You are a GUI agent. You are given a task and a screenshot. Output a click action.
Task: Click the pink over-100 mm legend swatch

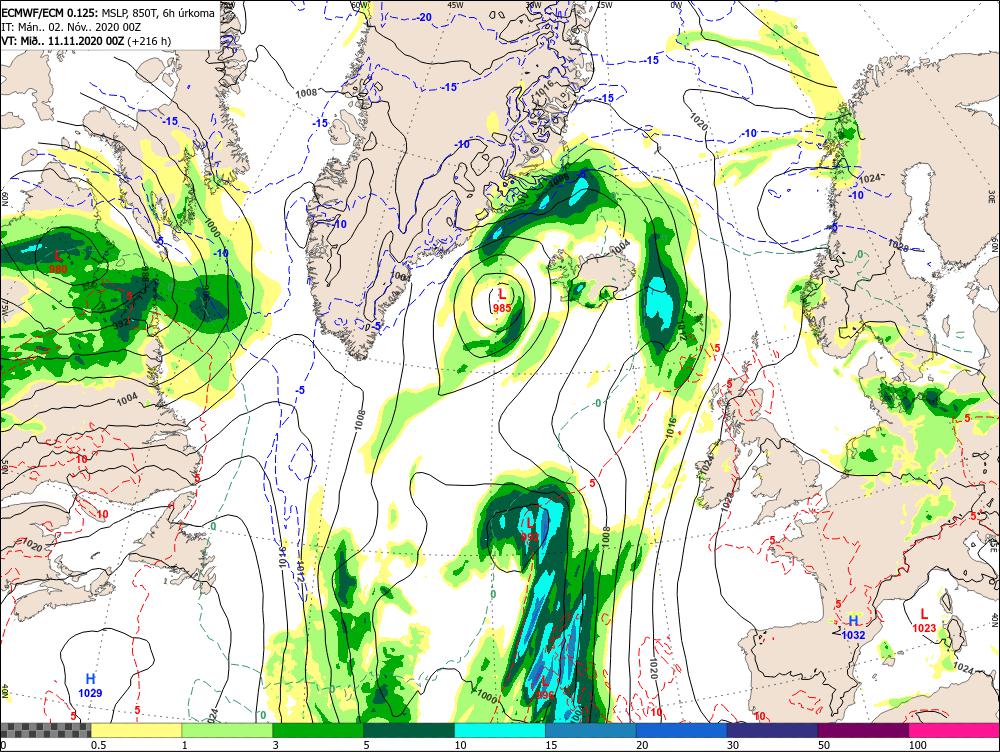[954, 730]
